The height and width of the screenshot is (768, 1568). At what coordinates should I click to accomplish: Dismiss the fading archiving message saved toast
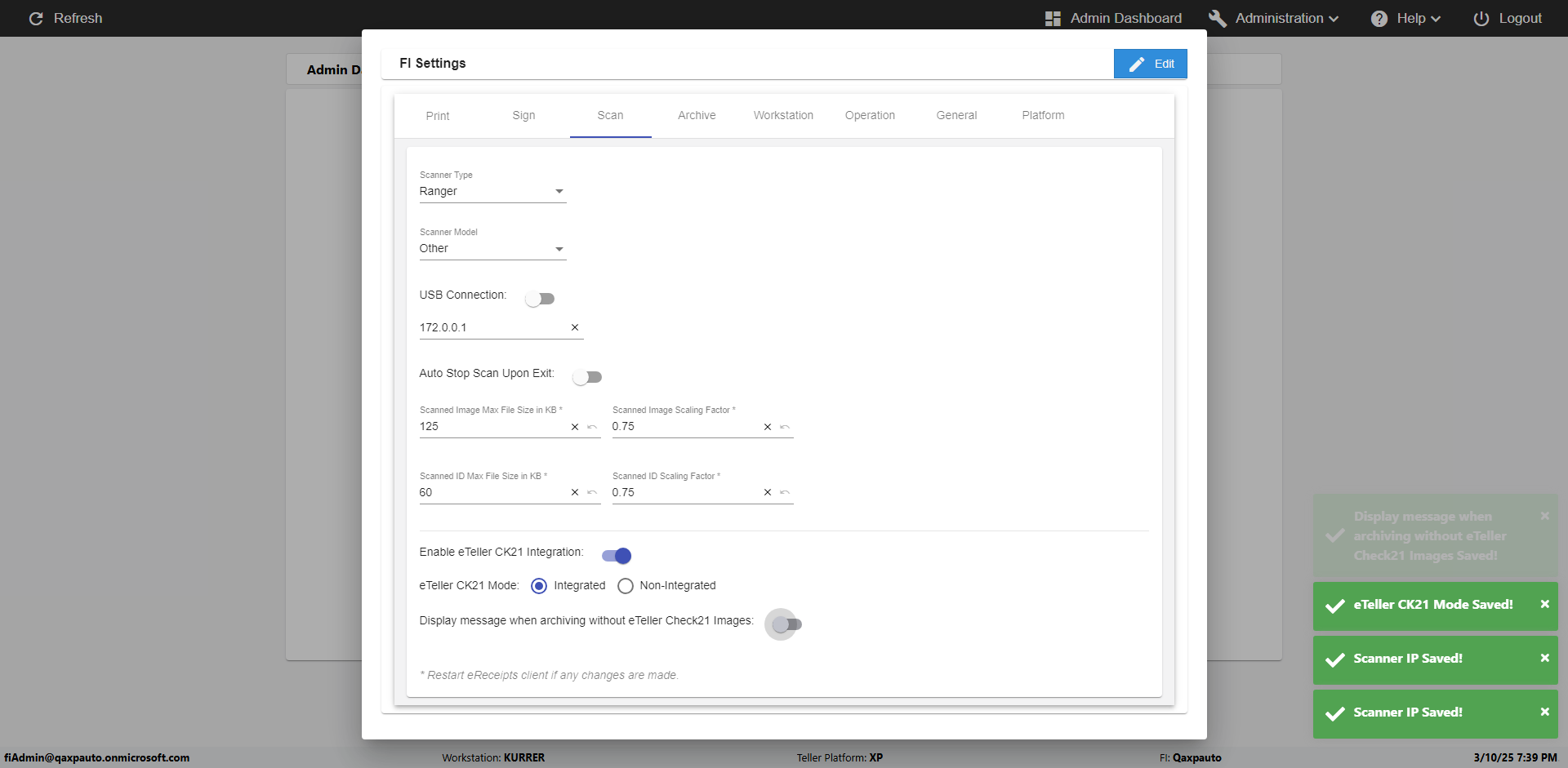click(1544, 516)
